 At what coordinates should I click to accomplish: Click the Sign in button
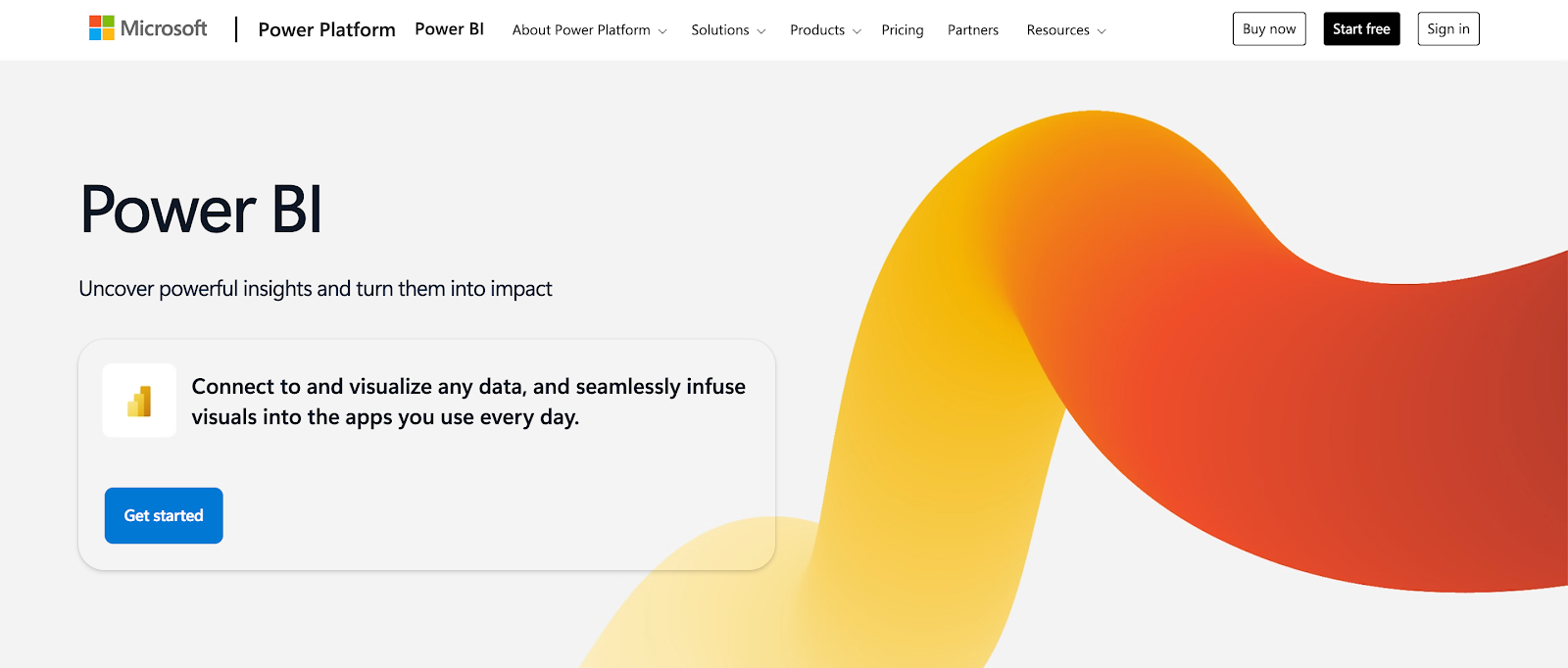tap(1448, 29)
